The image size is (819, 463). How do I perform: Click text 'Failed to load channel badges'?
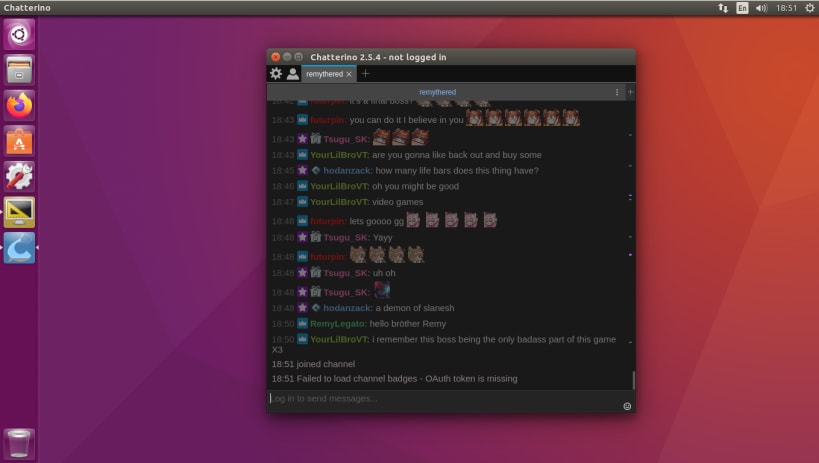point(357,378)
